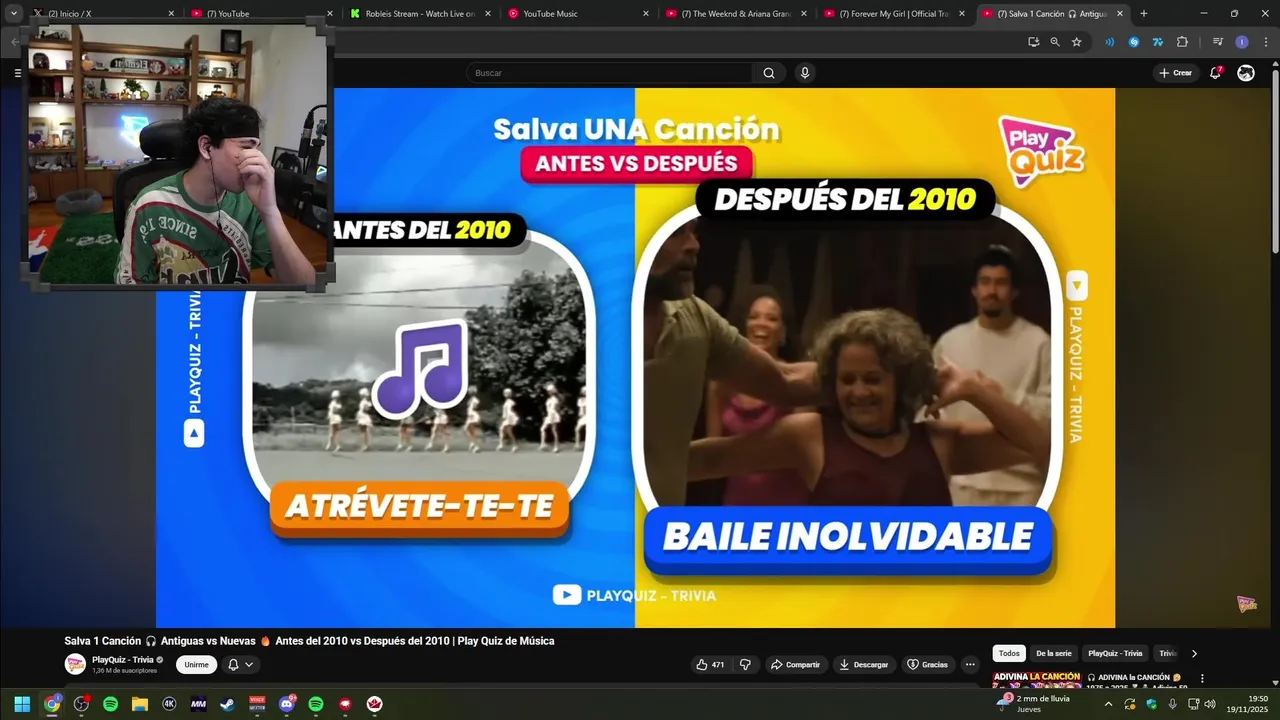1280x720 pixels.
Task: Close the Salva 1 Canción tab
Action: coord(1120,14)
